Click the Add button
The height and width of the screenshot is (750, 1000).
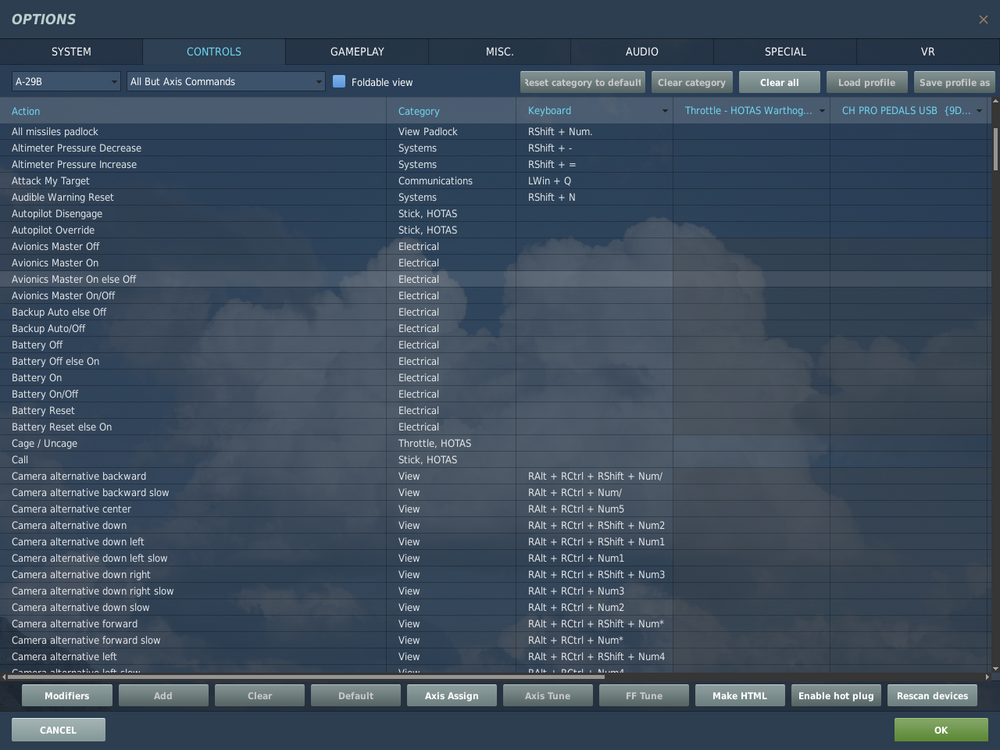pyautogui.click(x=163, y=696)
